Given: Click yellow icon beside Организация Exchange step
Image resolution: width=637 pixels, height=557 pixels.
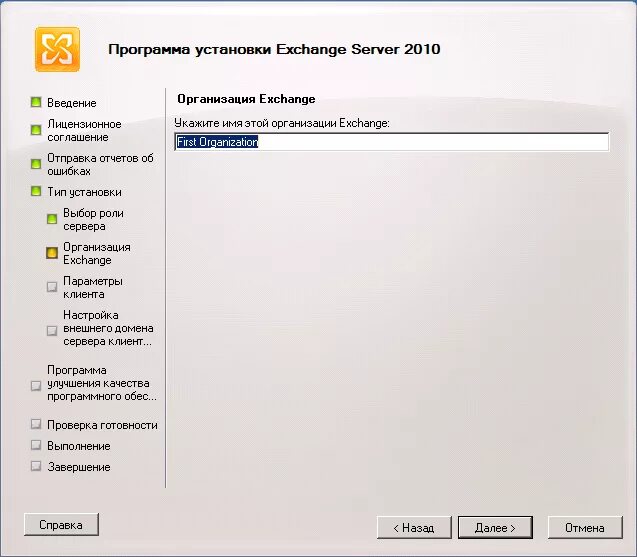Looking at the screenshot, I should tap(52, 253).
